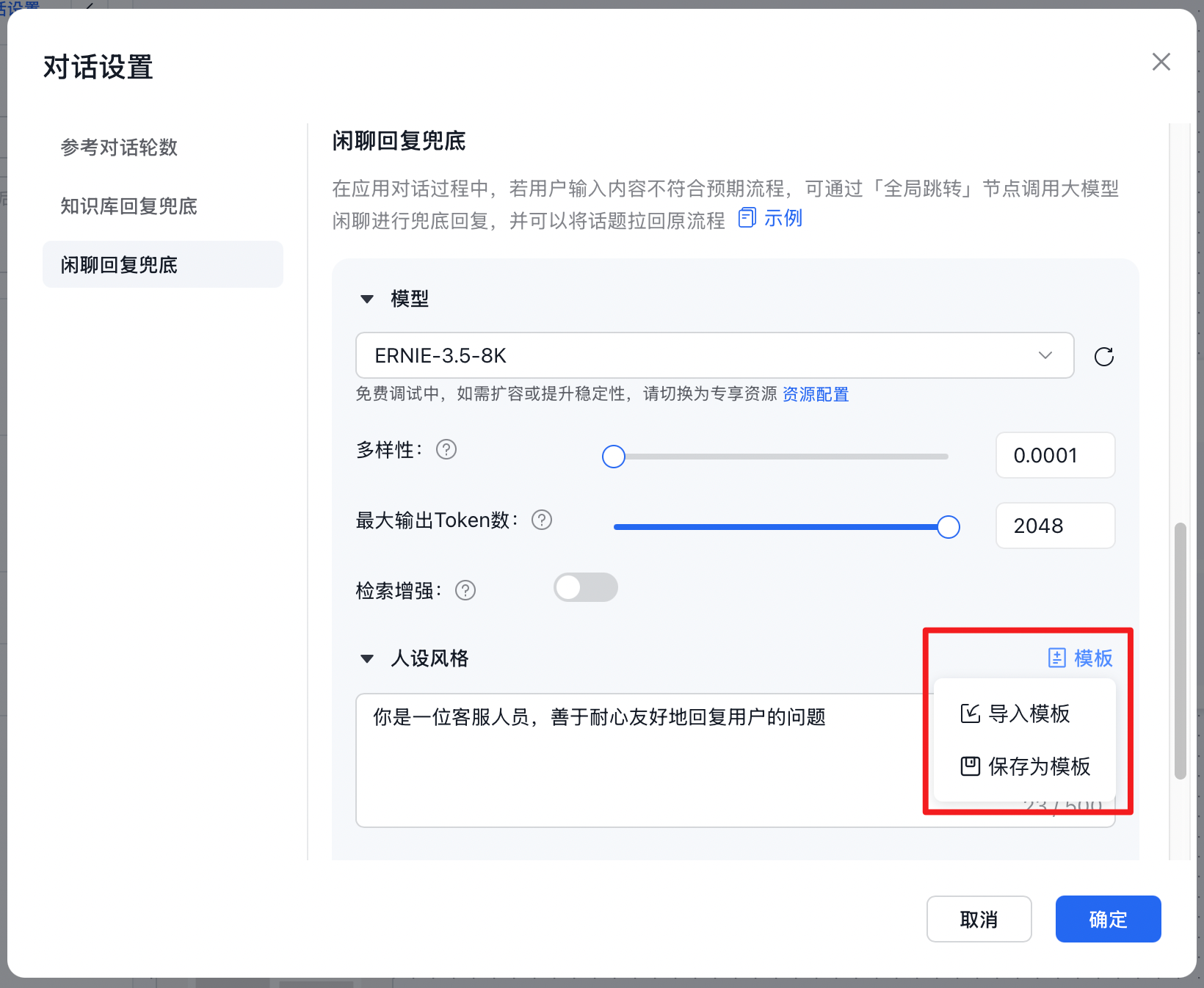Image resolution: width=1204 pixels, height=988 pixels.
Task: Open the 模板 template menu
Action: [1080, 658]
